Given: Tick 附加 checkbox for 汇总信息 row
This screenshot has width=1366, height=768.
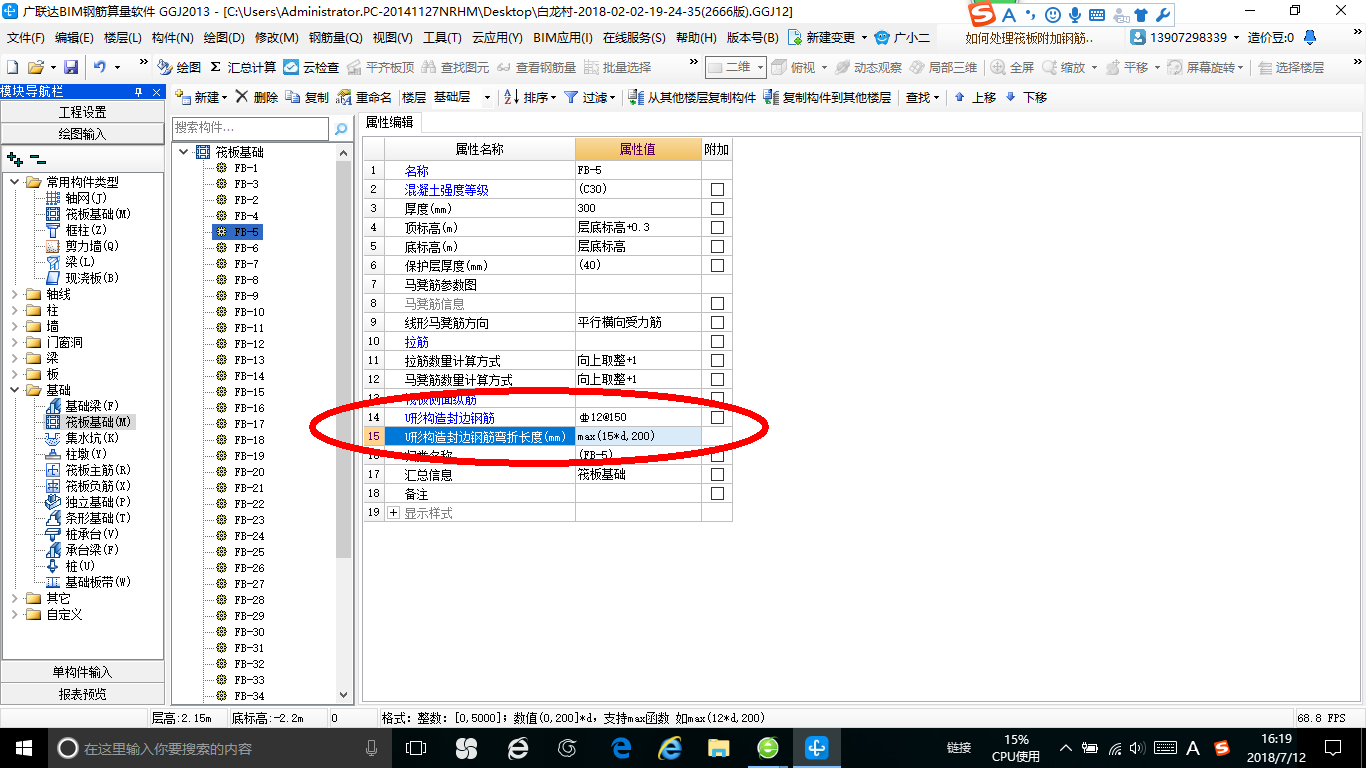Looking at the screenshot, I should (717, 474).
